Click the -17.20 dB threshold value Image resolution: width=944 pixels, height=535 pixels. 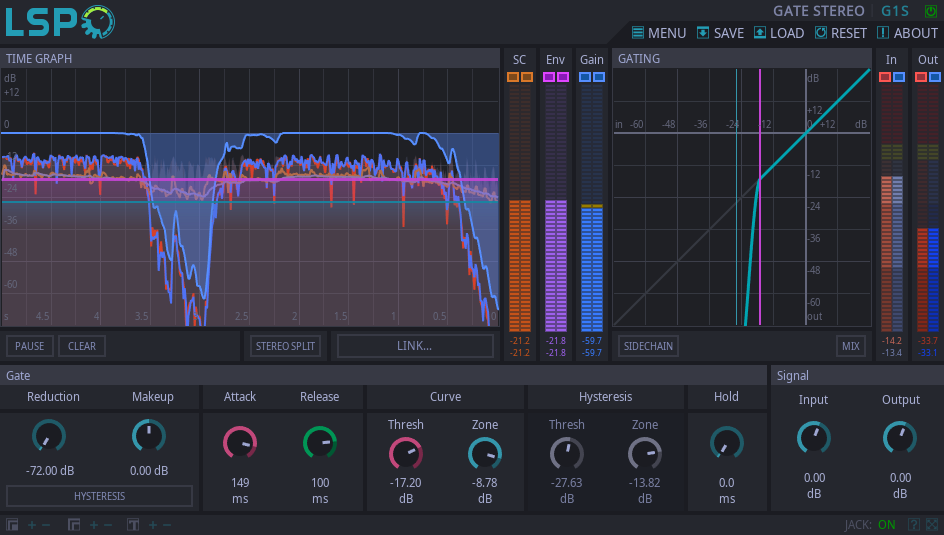point(406,490)
